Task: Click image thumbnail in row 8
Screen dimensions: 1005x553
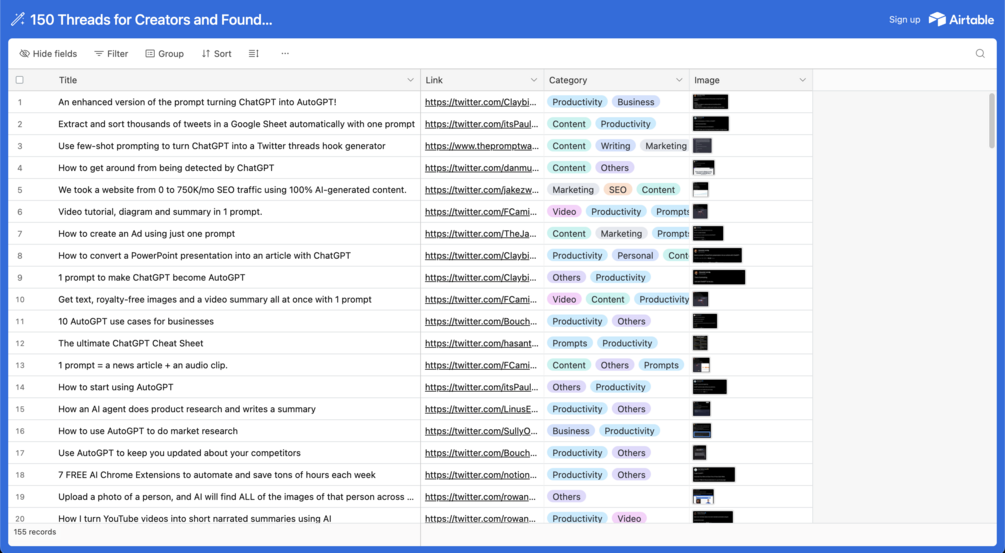Action: pyautogui.click(x=717, y=256)
